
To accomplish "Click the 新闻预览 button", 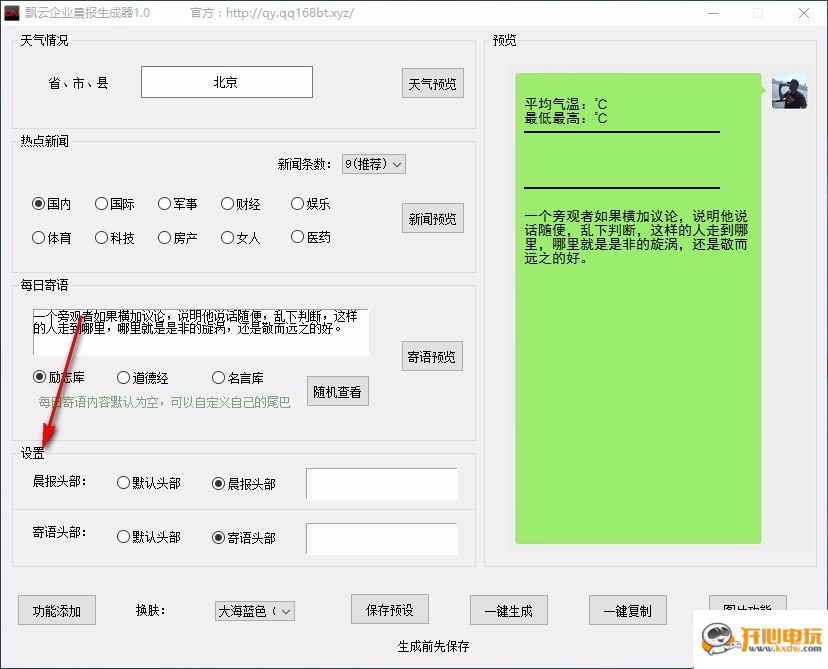I will (432, 218).
